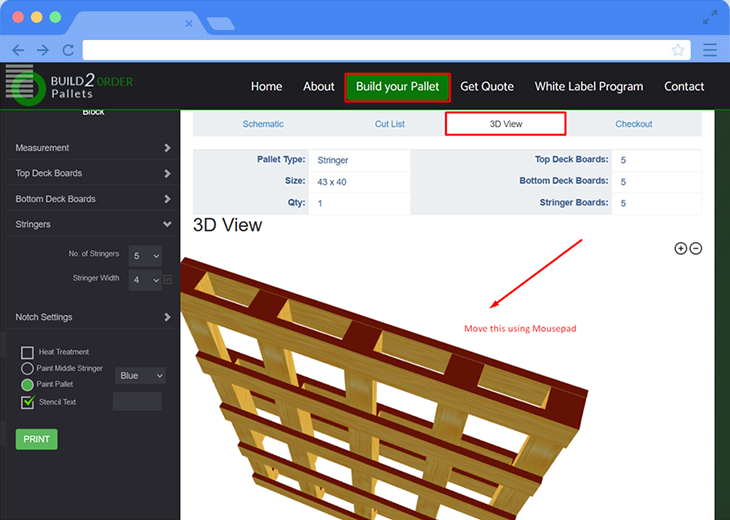Image resolution: width=730 pixels, height=520 pixels.
Task: Close the current browser tab
Action: point(189,23)
